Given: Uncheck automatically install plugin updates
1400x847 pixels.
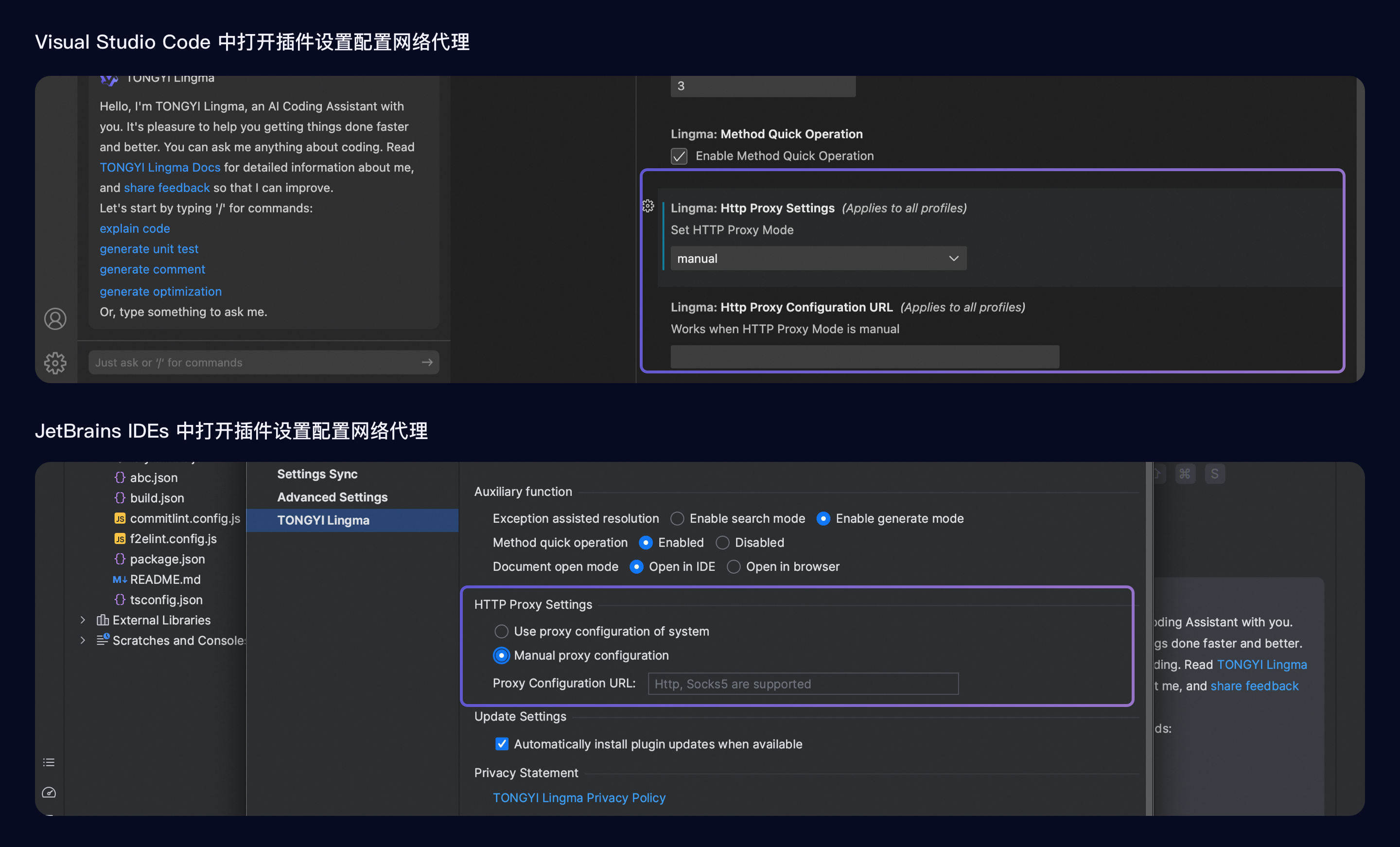Looking at the screenshot, I should coord(502,744).
